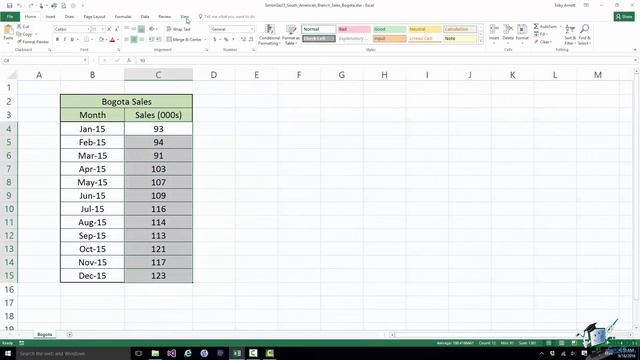Viewport: 640px width, 360px height.
Task: Click the Insert Function fx icon
Action: (x=129, y=60)
